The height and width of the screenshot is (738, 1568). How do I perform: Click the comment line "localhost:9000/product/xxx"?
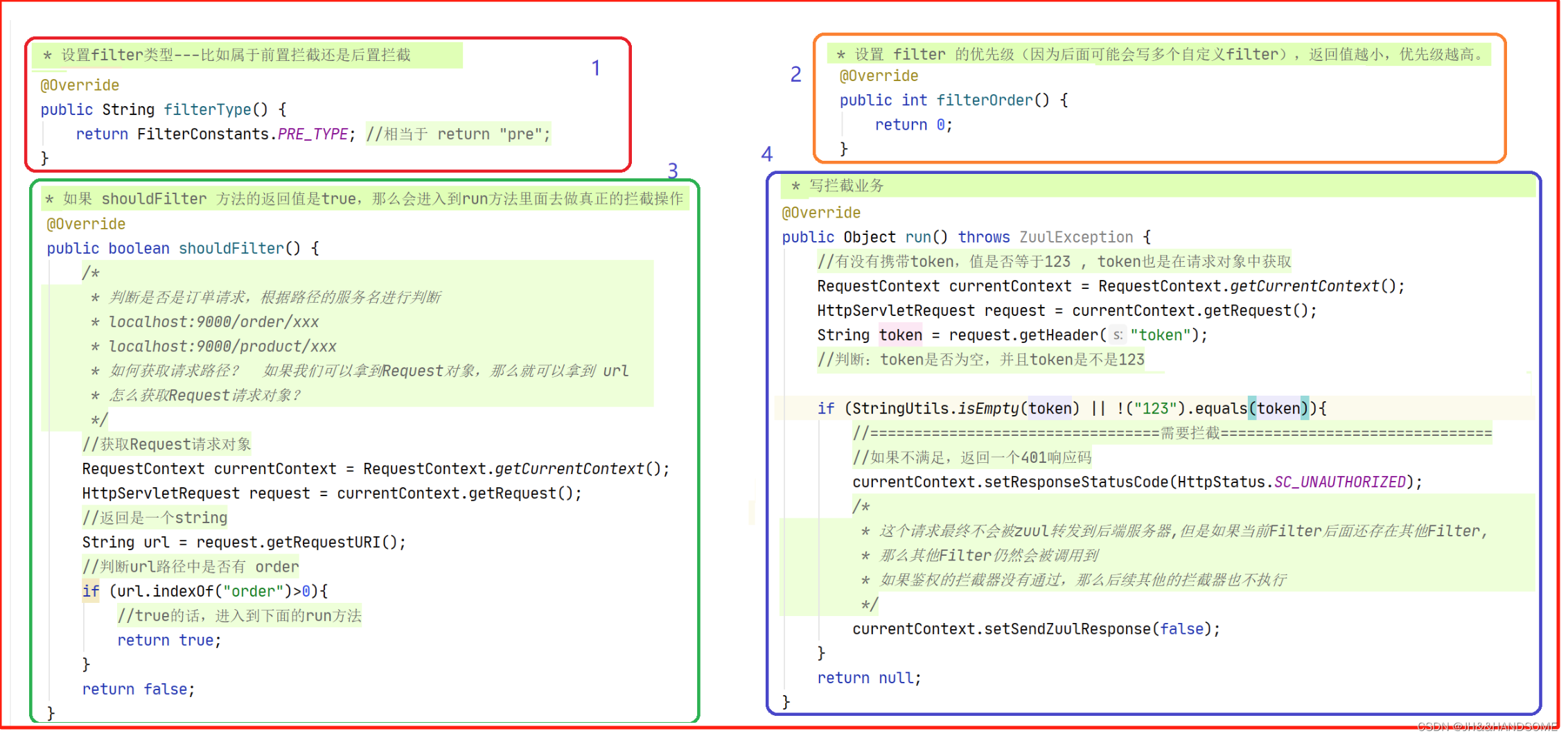click(222, 346)
